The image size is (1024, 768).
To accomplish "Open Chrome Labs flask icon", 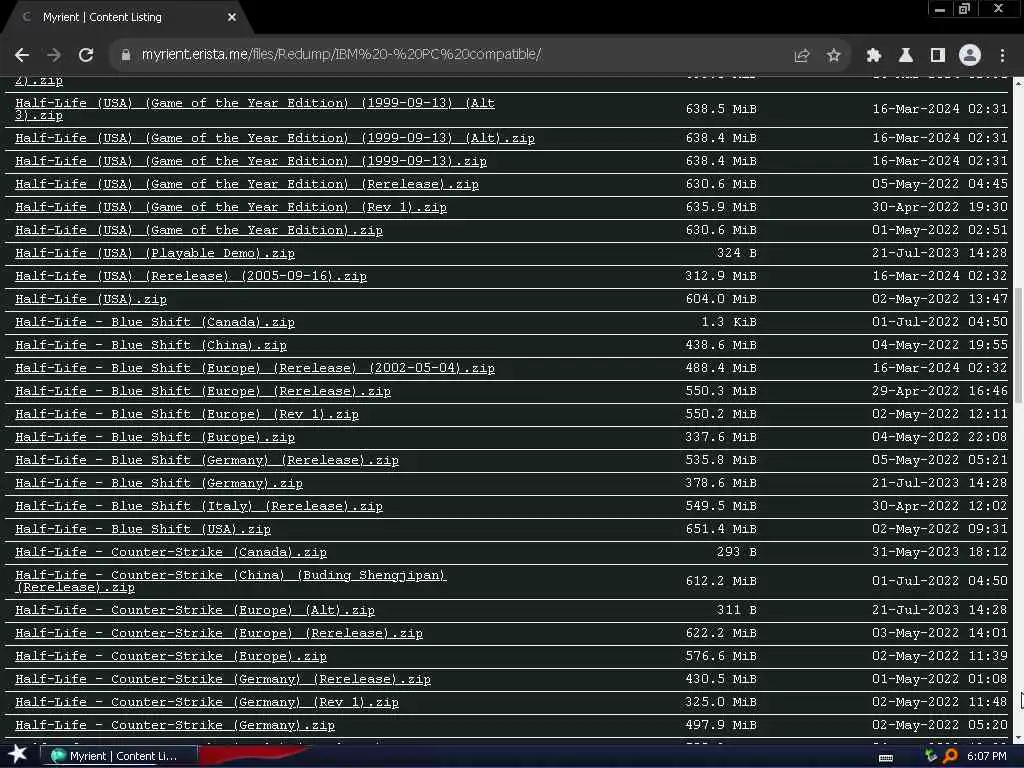I will pos(905,56).
